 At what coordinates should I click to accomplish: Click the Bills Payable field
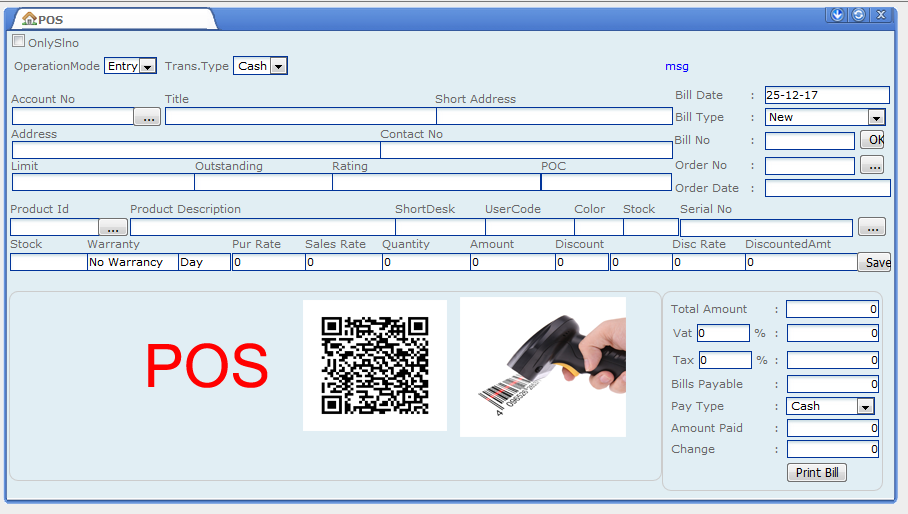[833, 384]
